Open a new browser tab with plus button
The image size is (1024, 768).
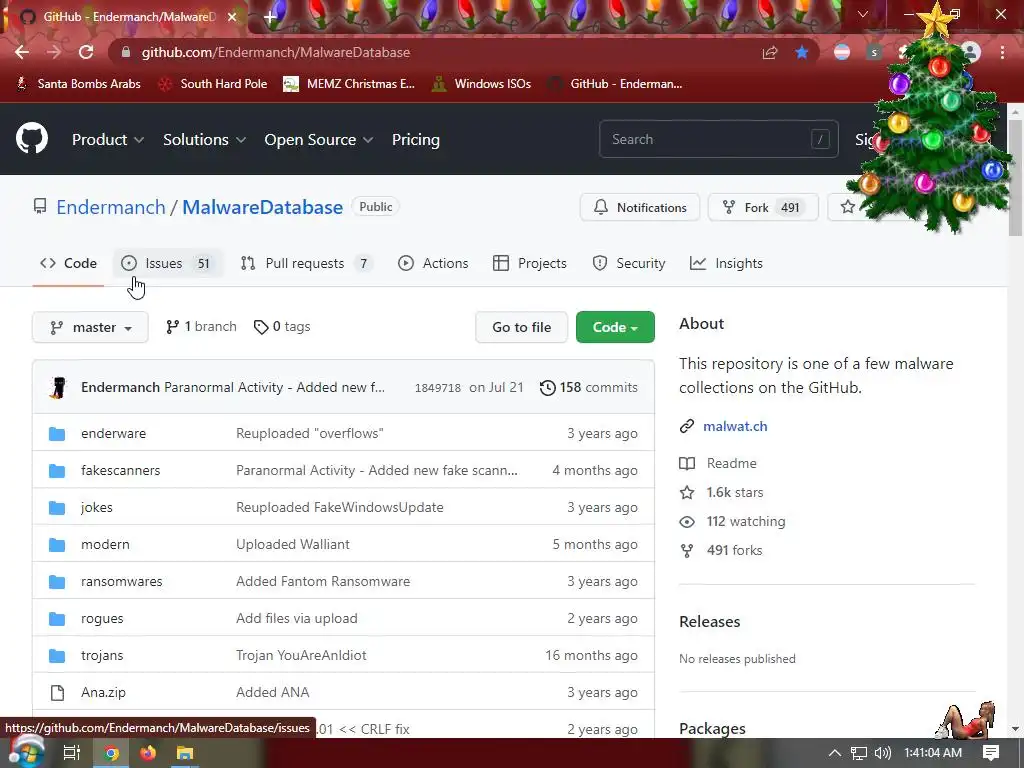click(x=270, y=16)
